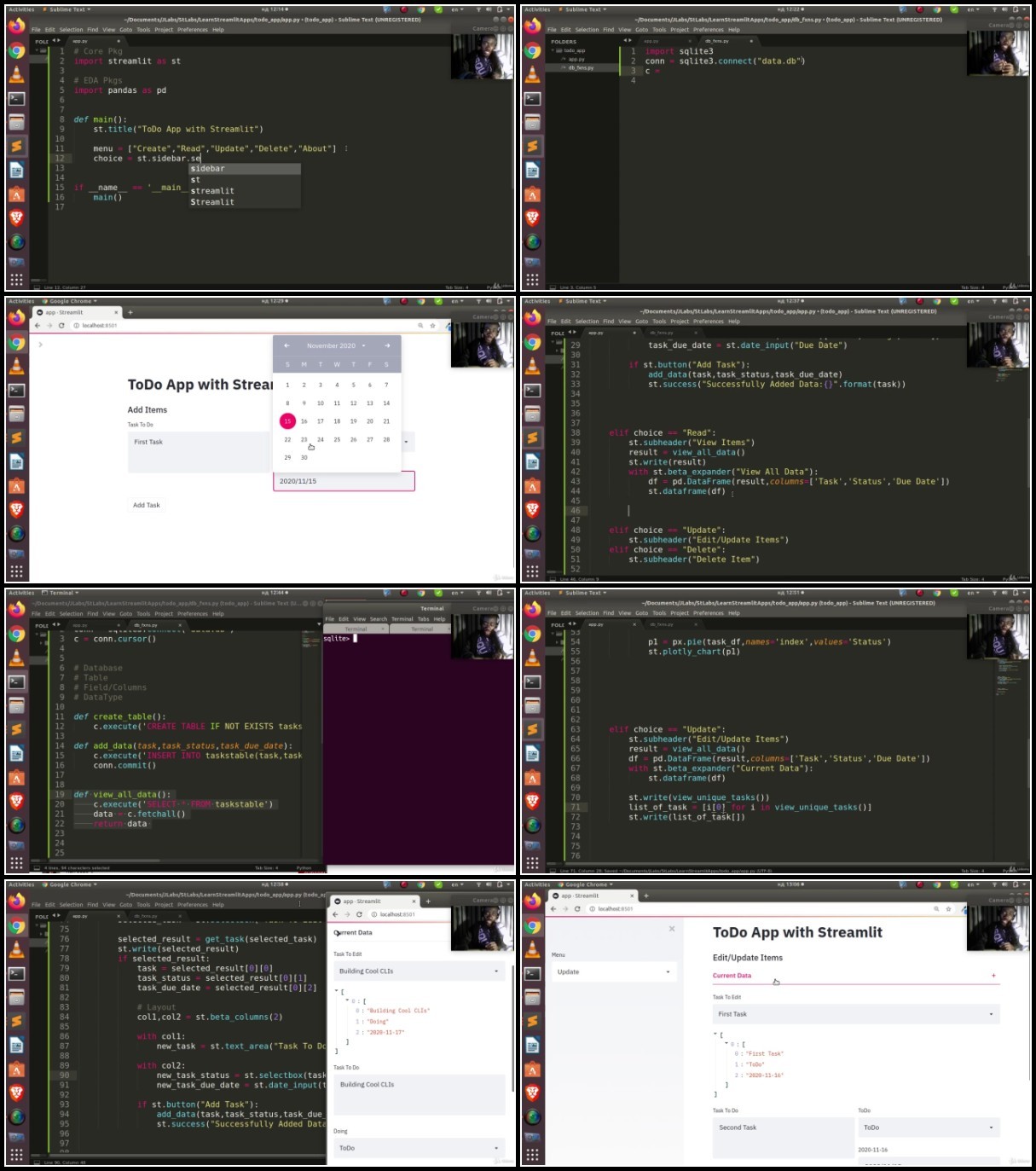Open the Preferences menu in Sublime showing the autocomplete popup
The width and height of the screenshot is (1036, 1171).
[192, 30]
